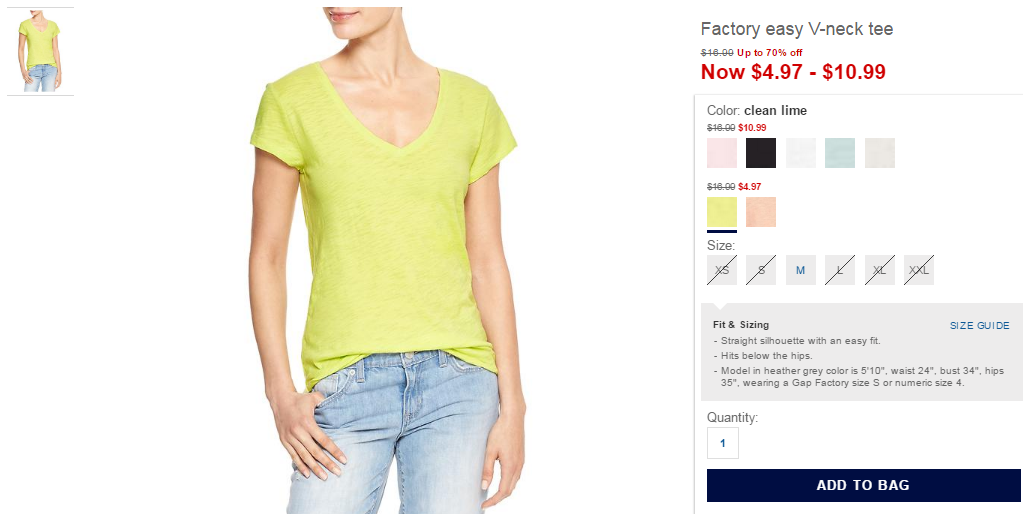Choose the off-white grey color swatch
The width and height of the screenshot is (1023, 514).
point(879,153)
